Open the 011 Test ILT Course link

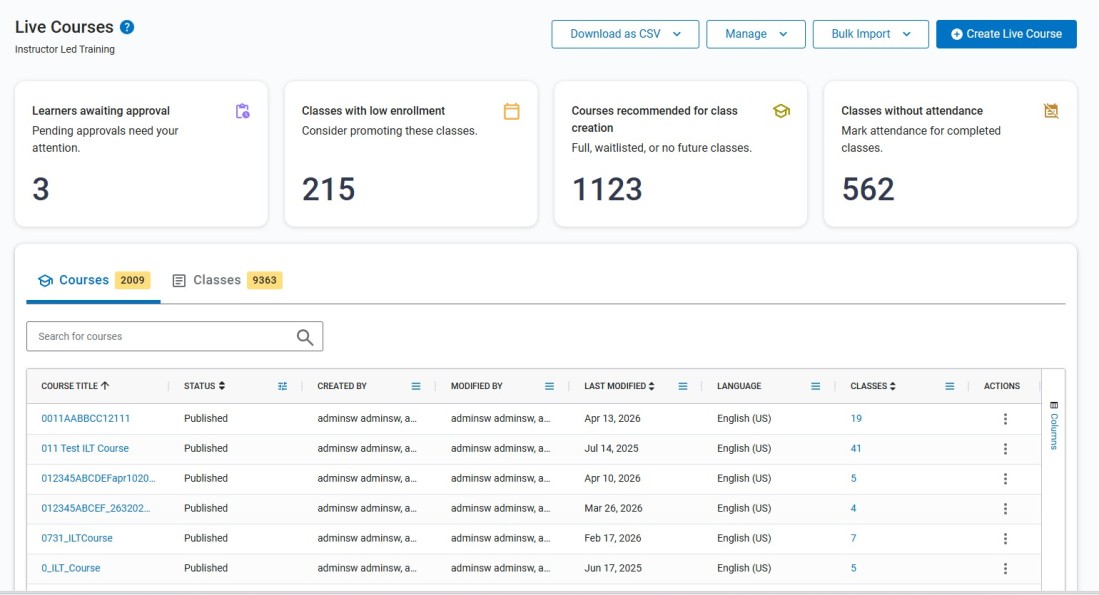tap(85, 449)
